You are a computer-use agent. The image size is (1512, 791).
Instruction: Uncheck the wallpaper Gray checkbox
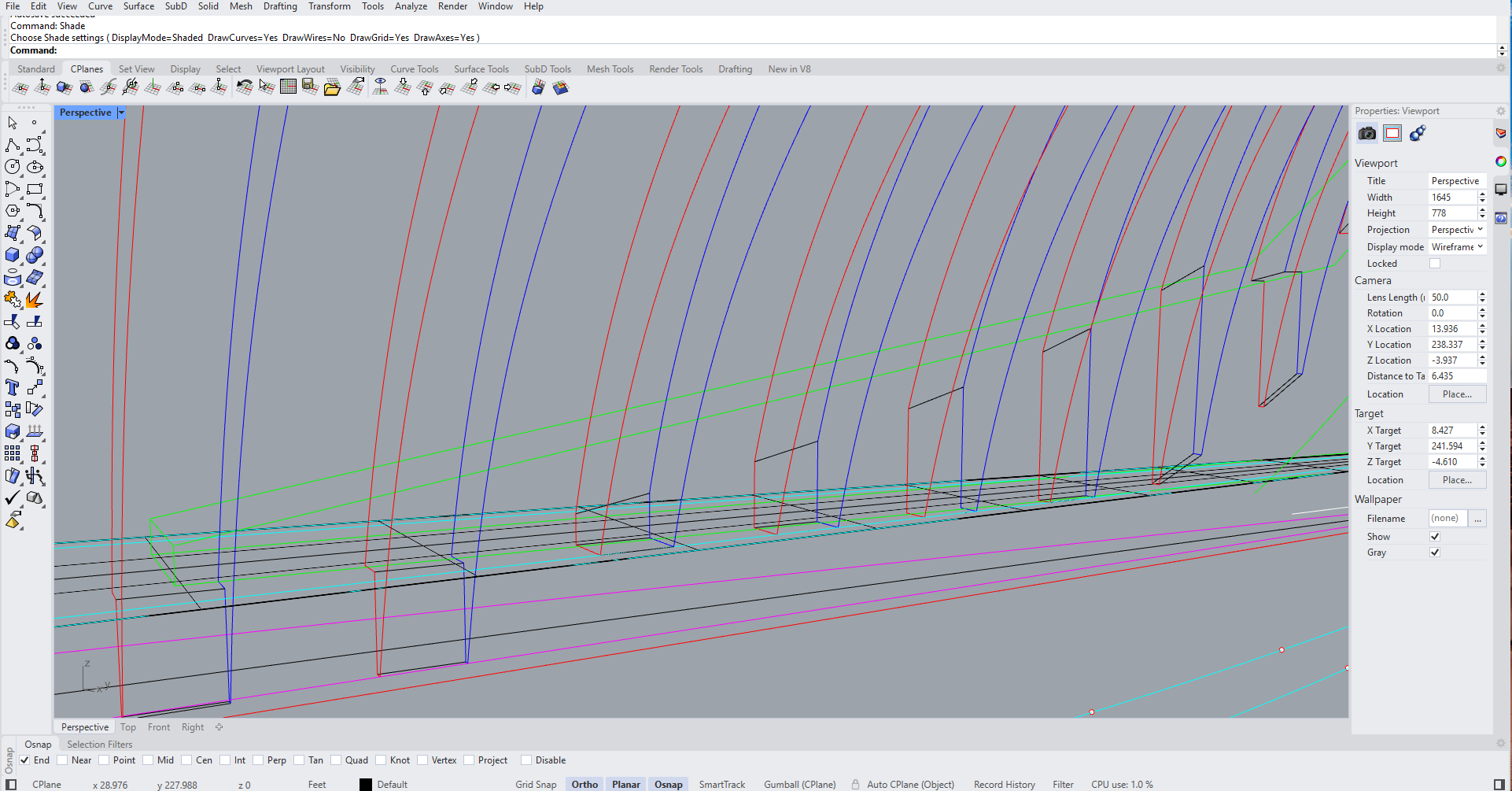(x=1435, y=553)
